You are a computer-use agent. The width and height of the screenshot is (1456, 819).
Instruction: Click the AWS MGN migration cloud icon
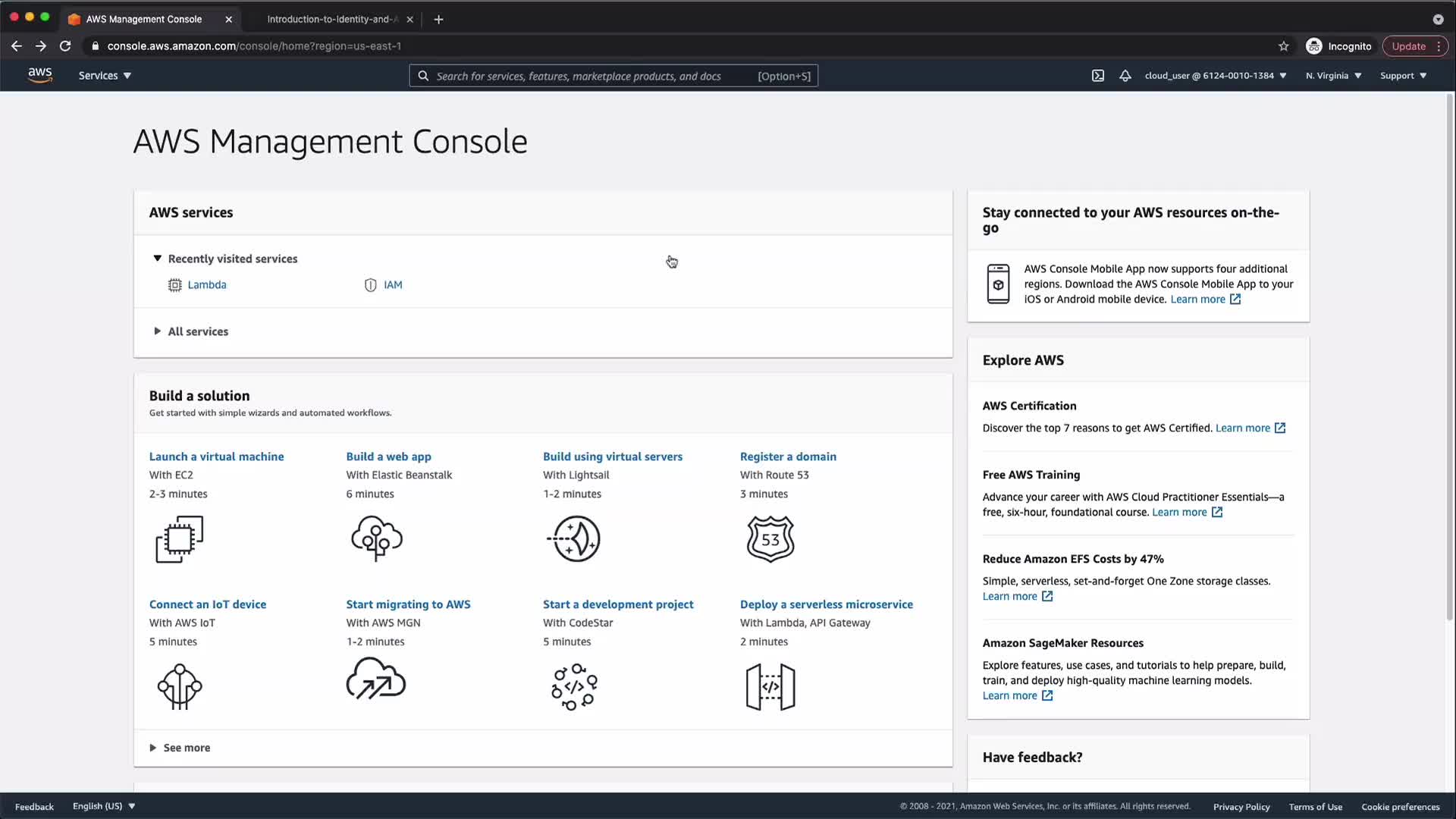click(x=376, y=679)
